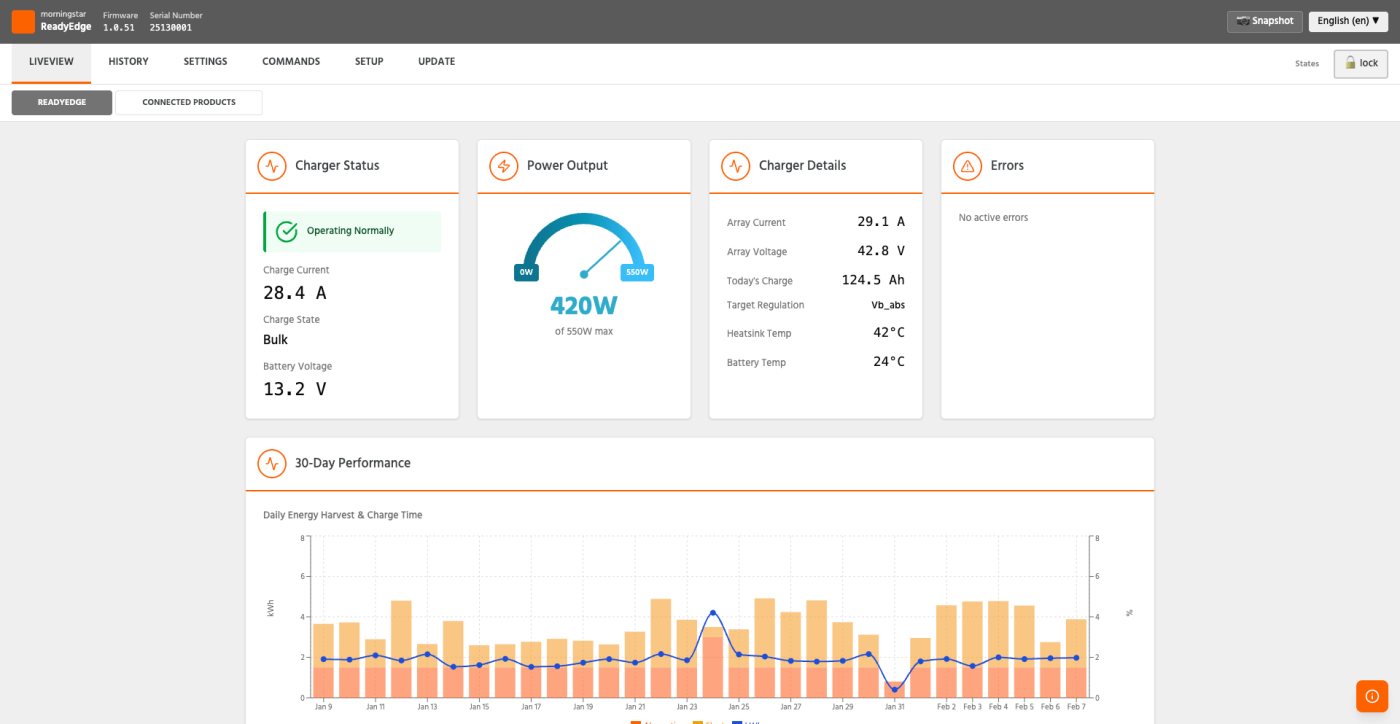Click the Power Output lightning icon
The width and height of the screenshot is (1400, 724).
(504, 166)
